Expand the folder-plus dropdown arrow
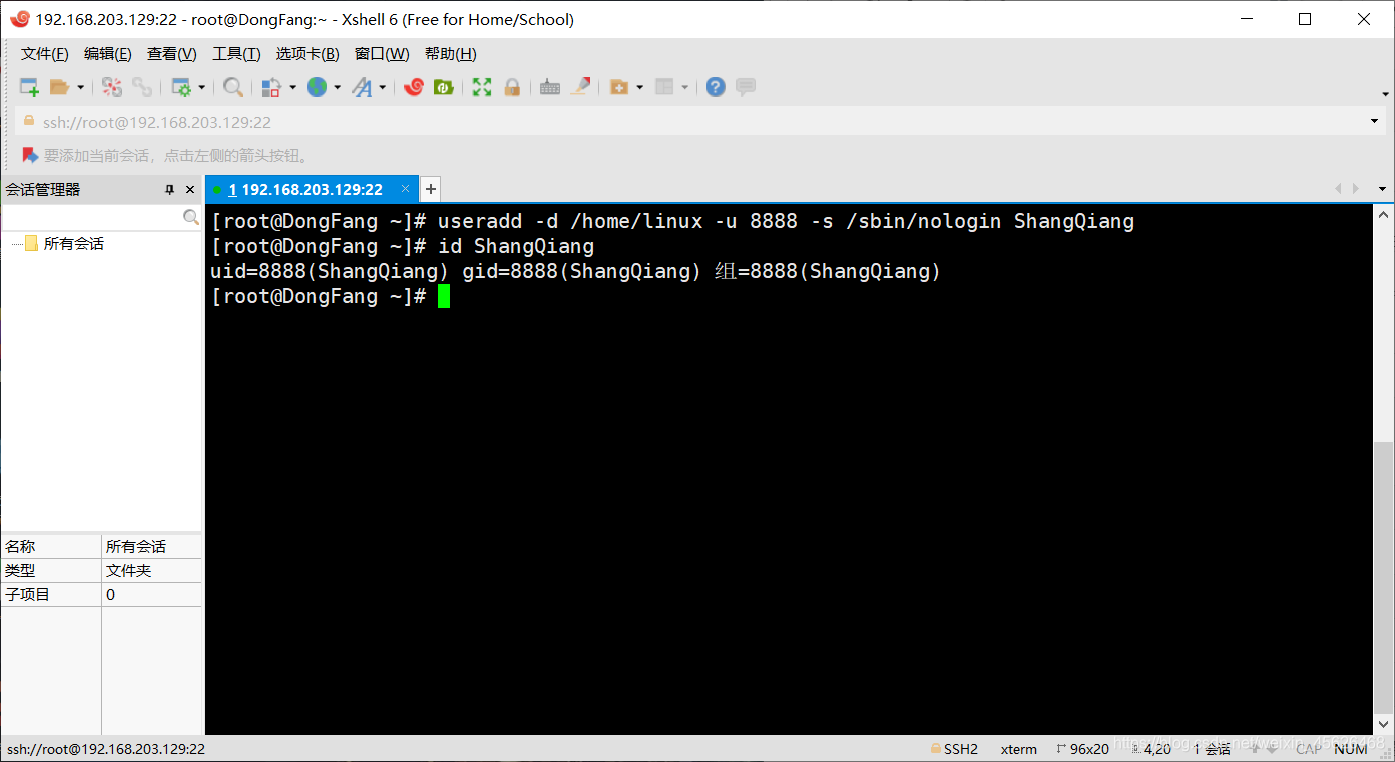The height and width of the screenshot is (762, 1395). [x=639, y=88]
